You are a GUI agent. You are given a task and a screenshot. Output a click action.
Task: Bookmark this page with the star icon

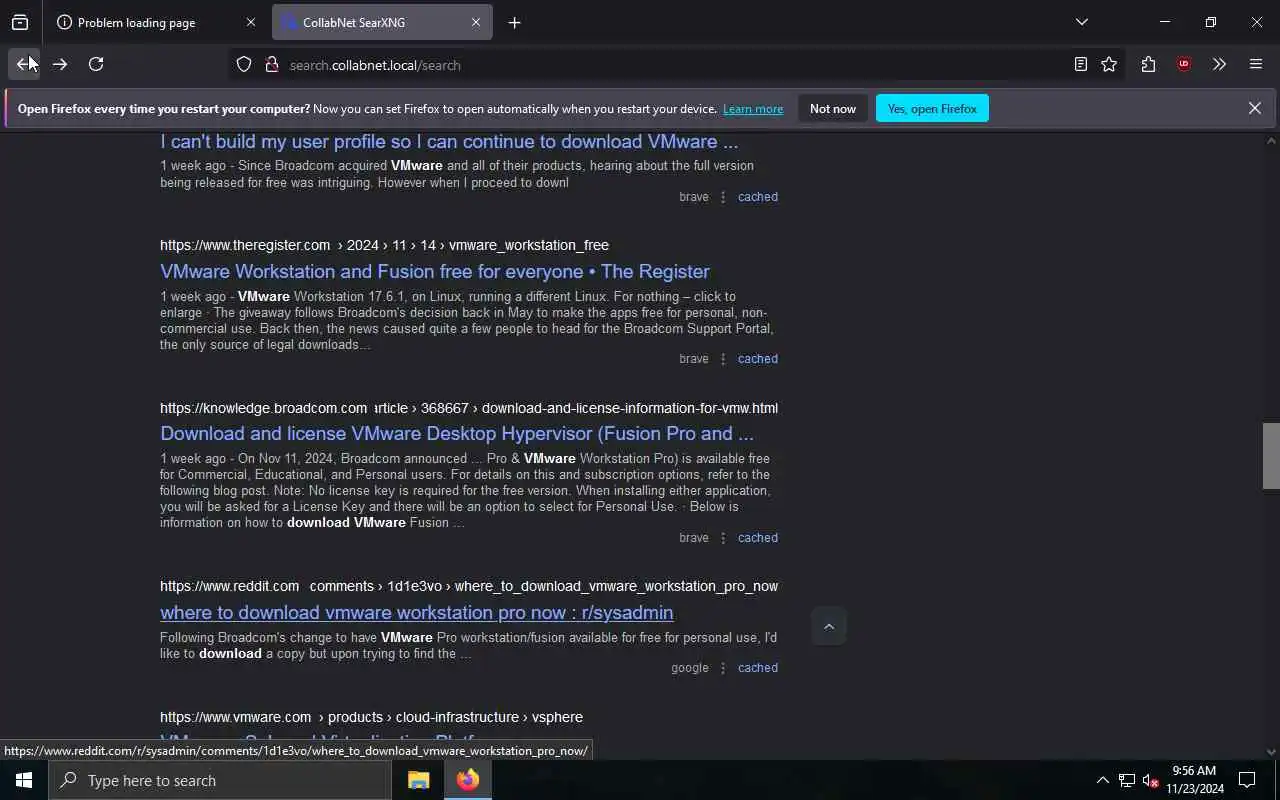coord(1109,64)
